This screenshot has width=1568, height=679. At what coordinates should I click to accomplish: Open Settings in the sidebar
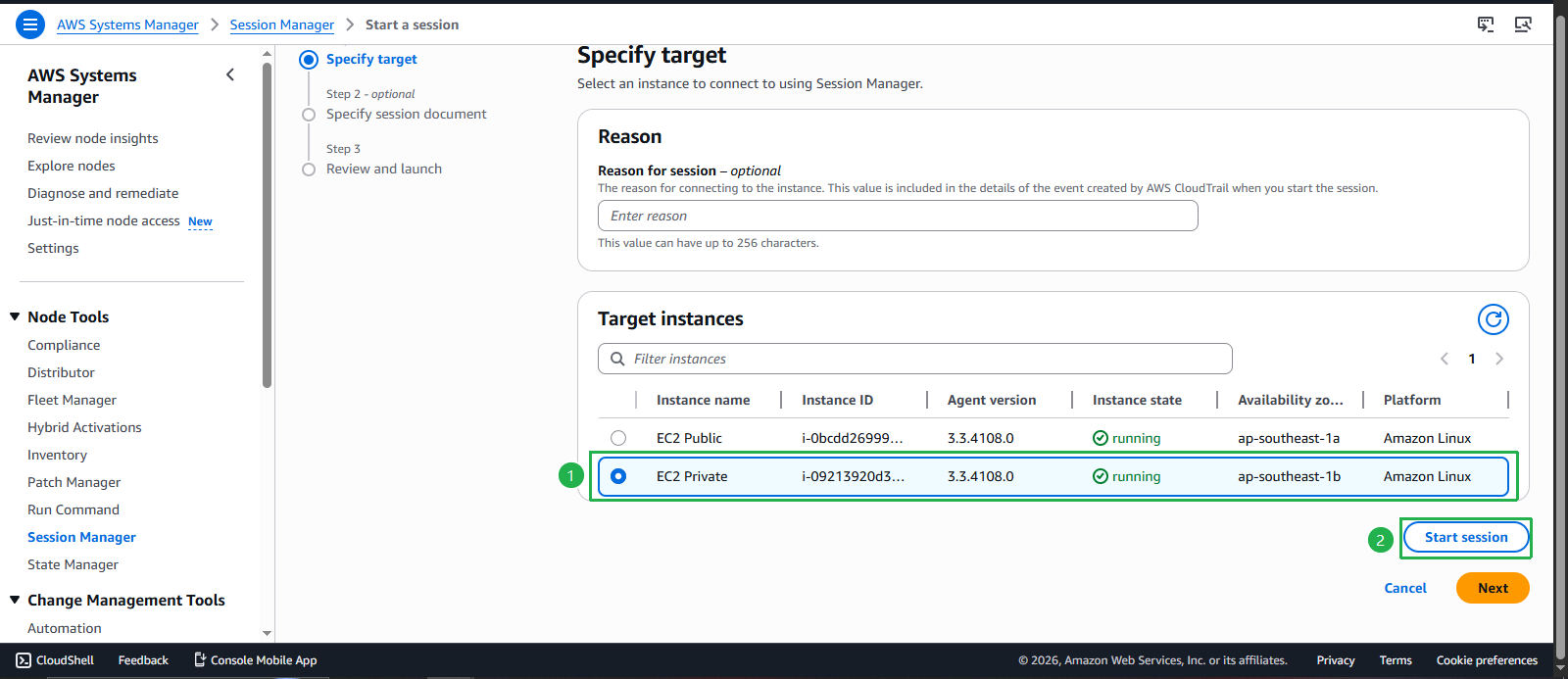[53, 248]
